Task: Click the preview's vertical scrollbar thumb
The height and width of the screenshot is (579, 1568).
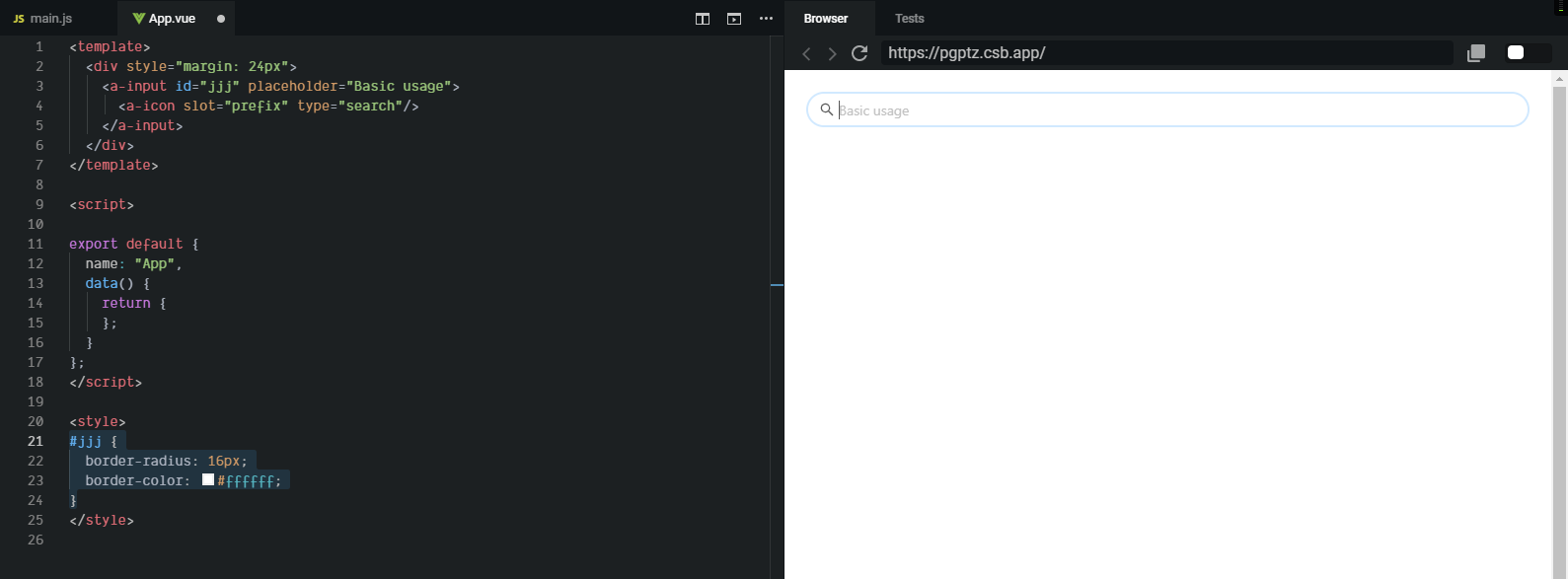Action: [x=1560, y=331]
